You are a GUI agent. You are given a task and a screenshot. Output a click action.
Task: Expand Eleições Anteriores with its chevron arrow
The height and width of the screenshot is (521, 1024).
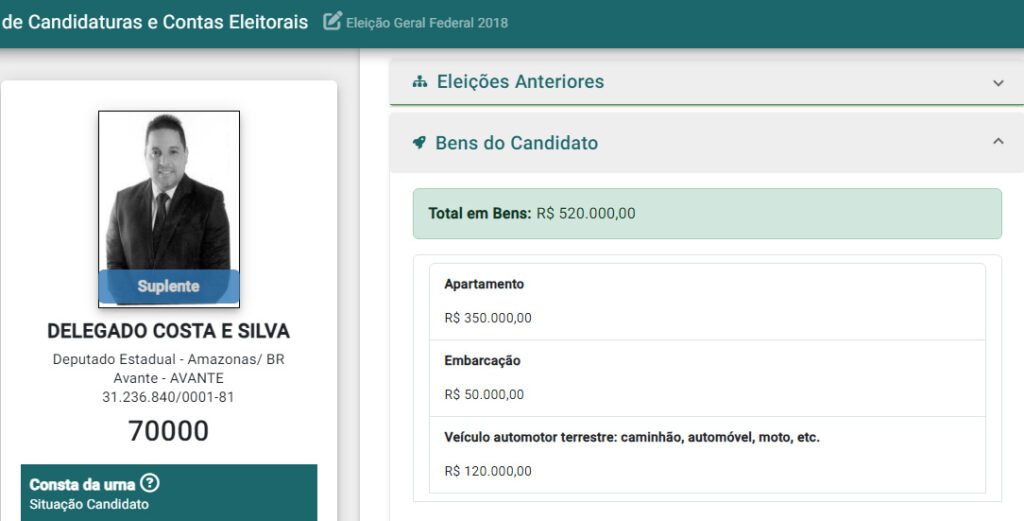998,83
